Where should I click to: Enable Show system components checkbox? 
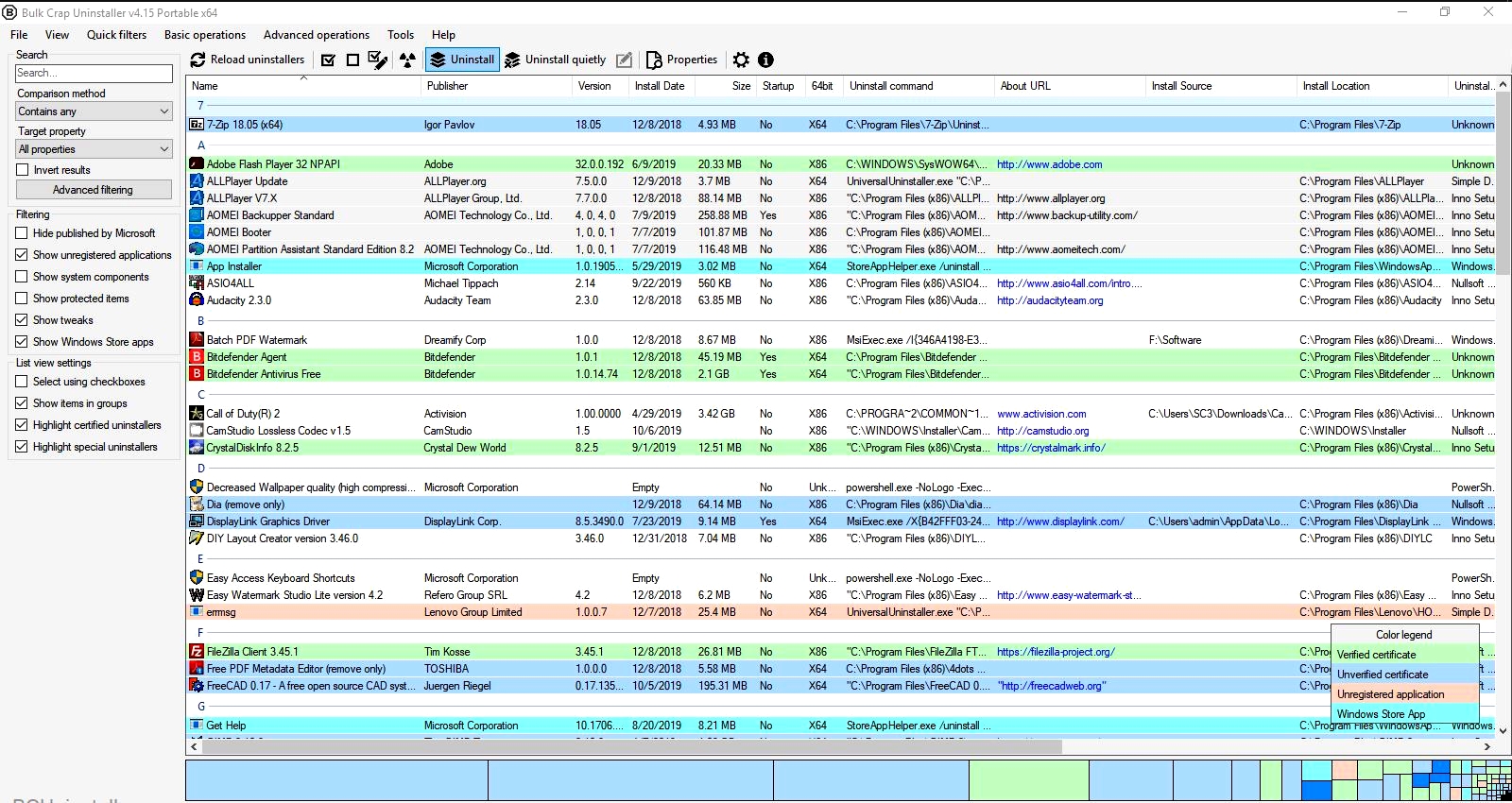click(x=22, y=277)
